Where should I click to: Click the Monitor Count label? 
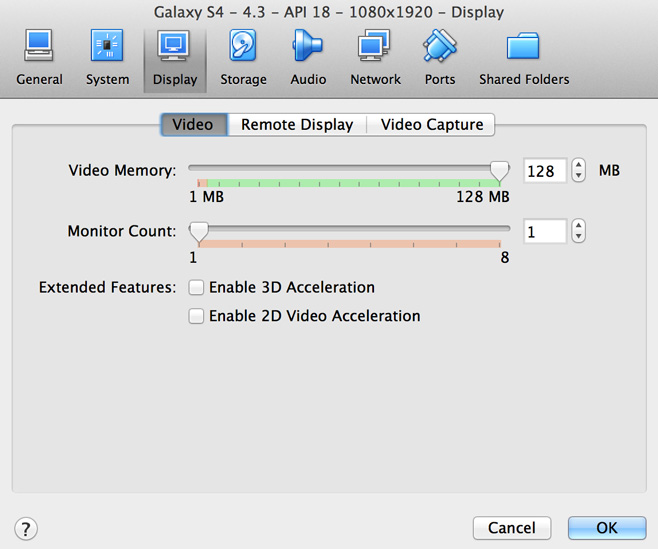[122, 231]
